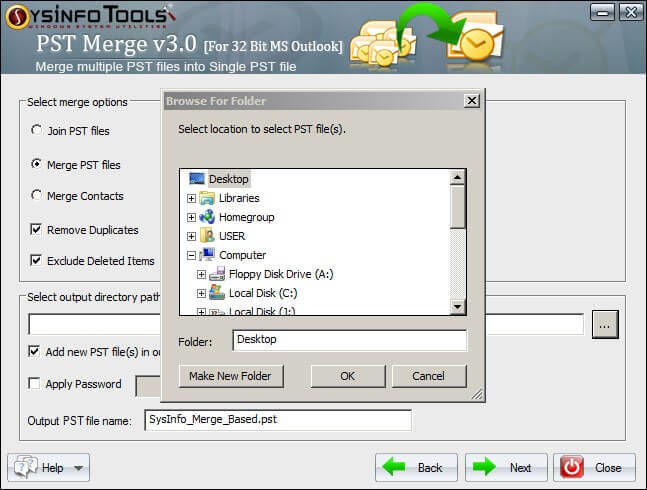This screenshot has height=490, width=647.
Task: Collapse the Computer tree node
Action: [191, 255]
